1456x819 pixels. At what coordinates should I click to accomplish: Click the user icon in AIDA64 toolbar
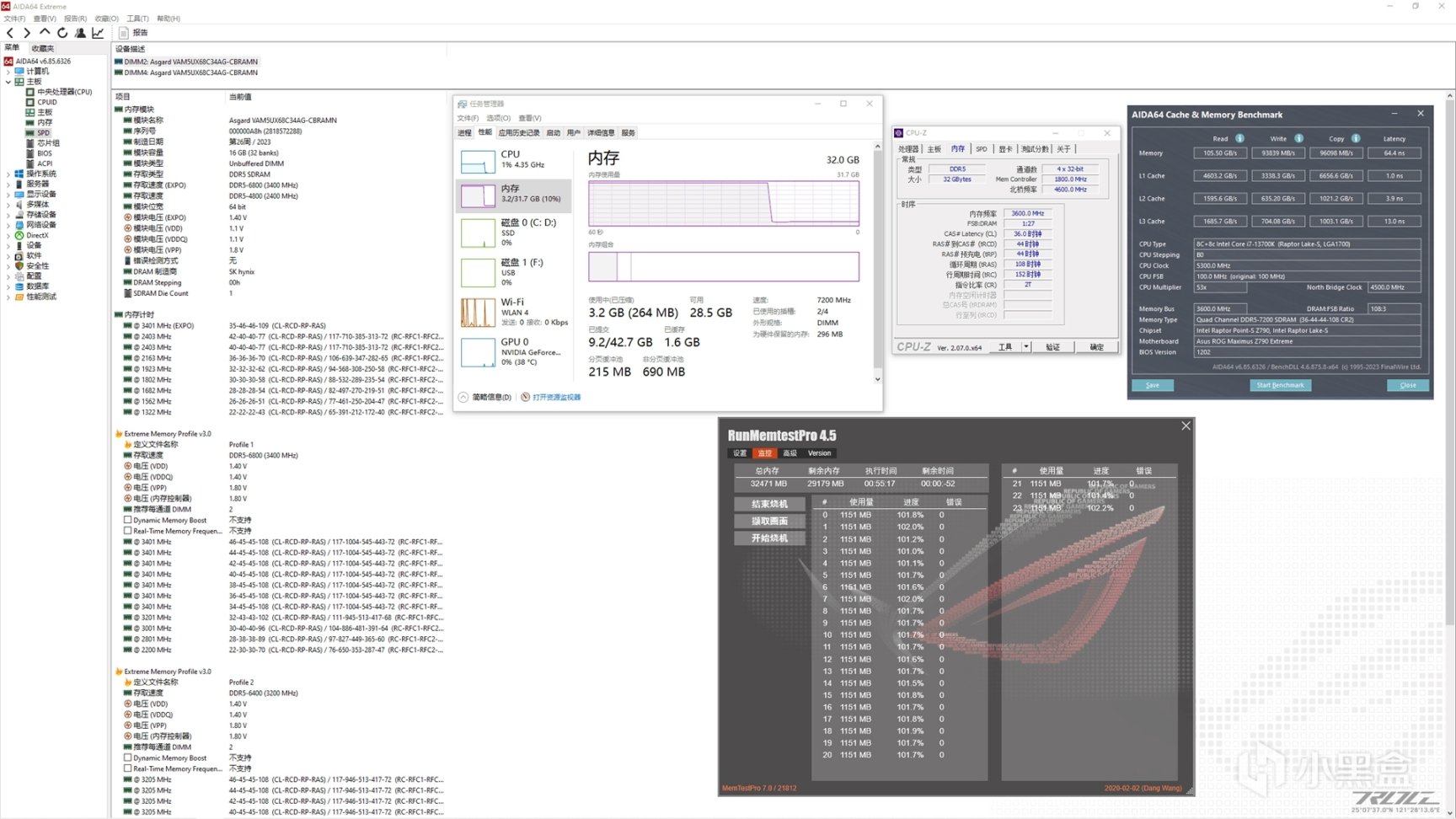coord(80,33)
